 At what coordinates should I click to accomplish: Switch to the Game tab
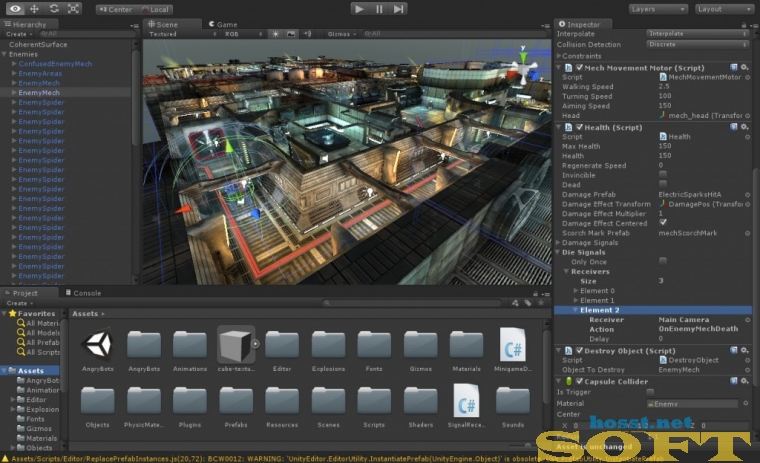point(223,24)
